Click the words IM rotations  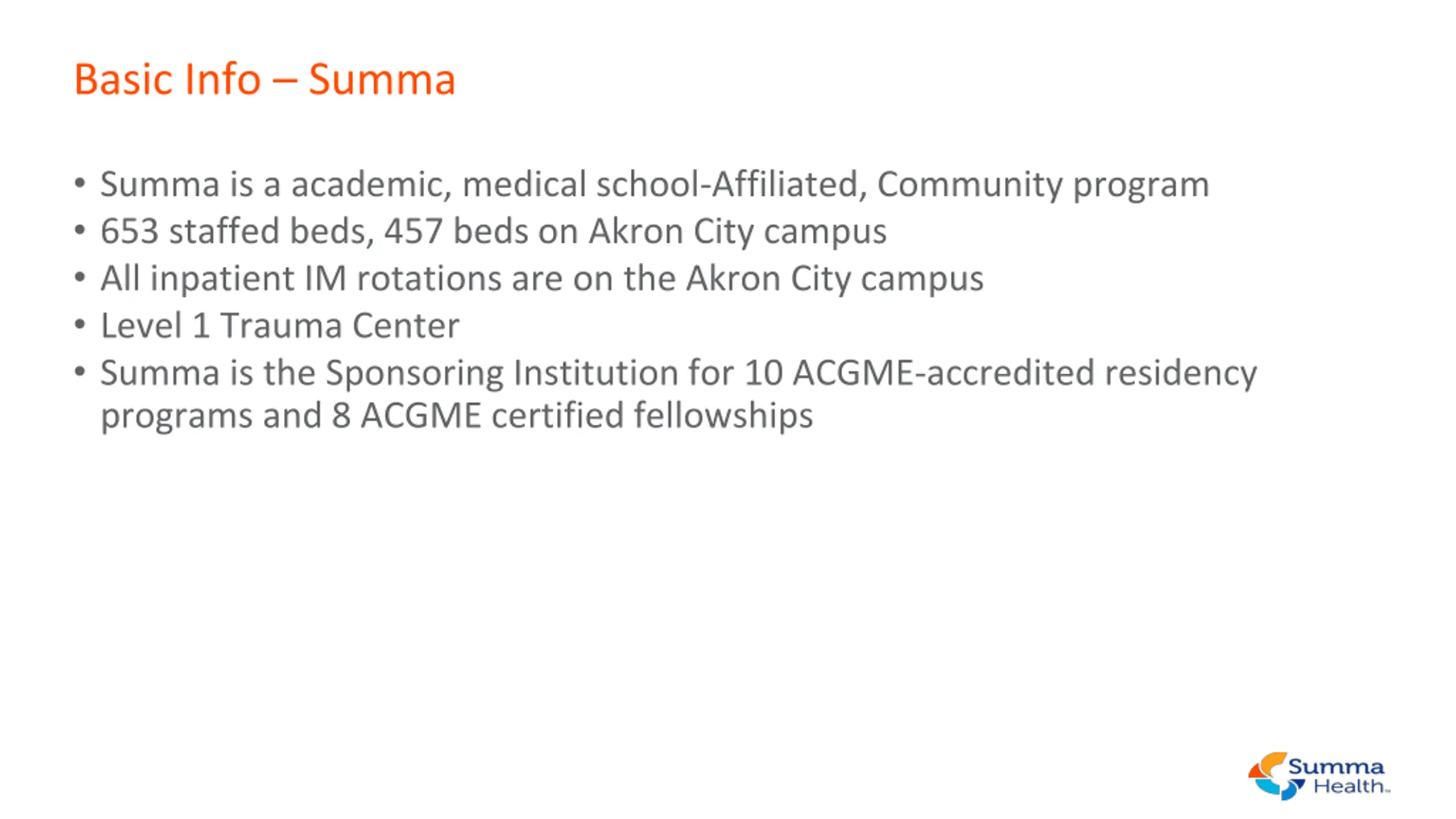(x=404, y=279)
